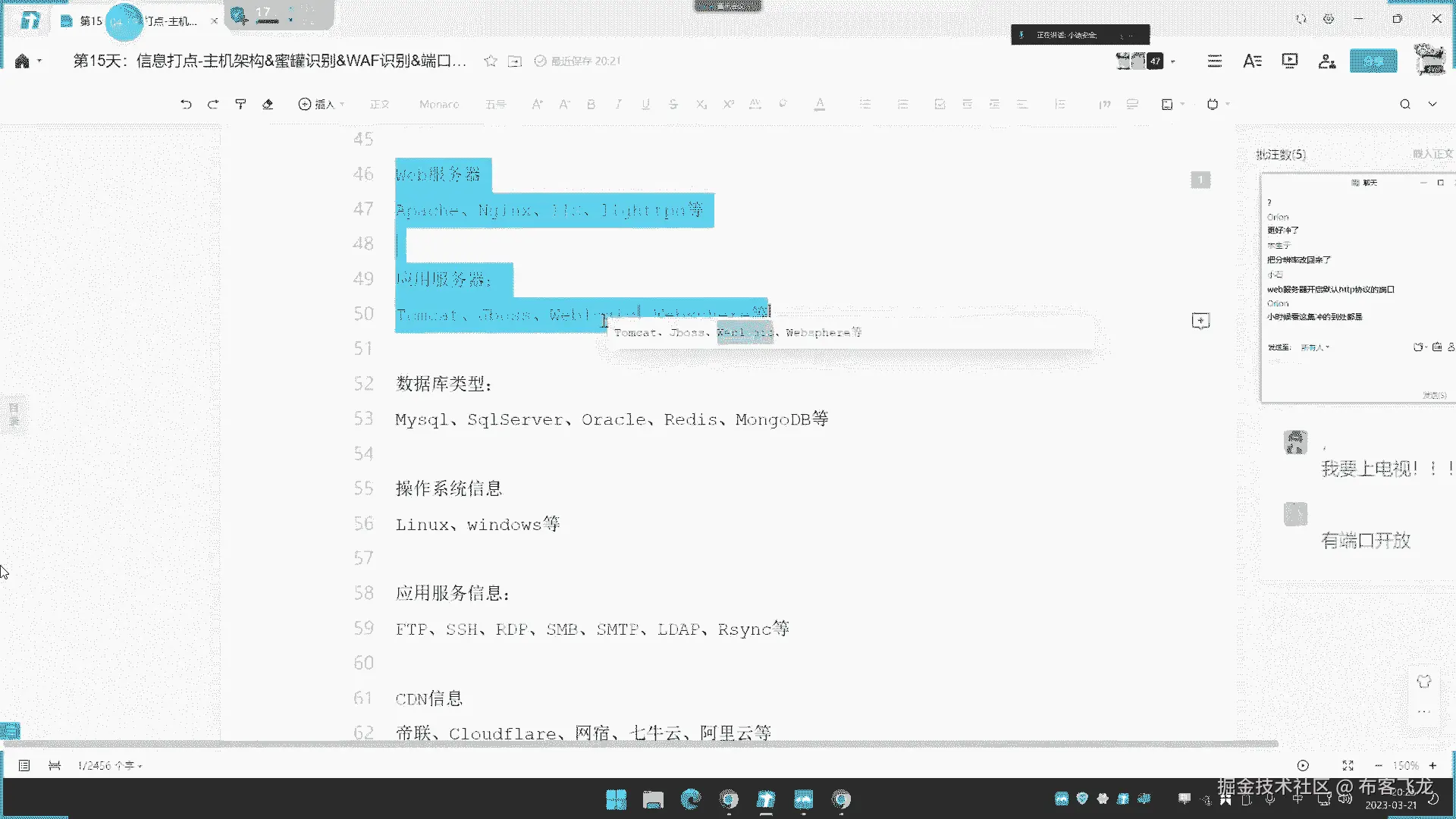This screenshot has height=819, width=1456.
Task: Toggle italic formatting
Action: pyautogui.click(x=618, y=105)
